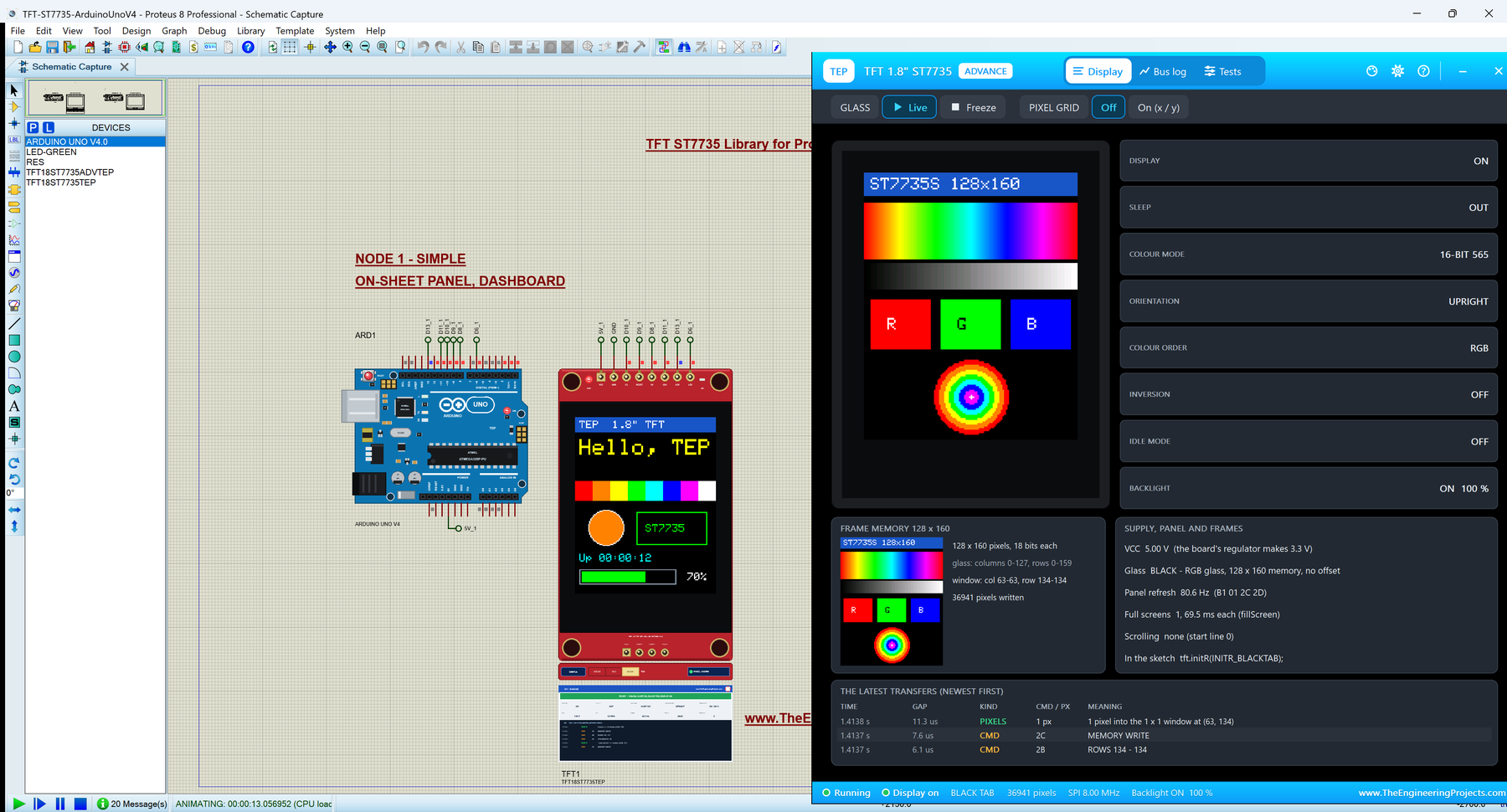Select the Wire Label (LBL) tool

pos(14,140)
